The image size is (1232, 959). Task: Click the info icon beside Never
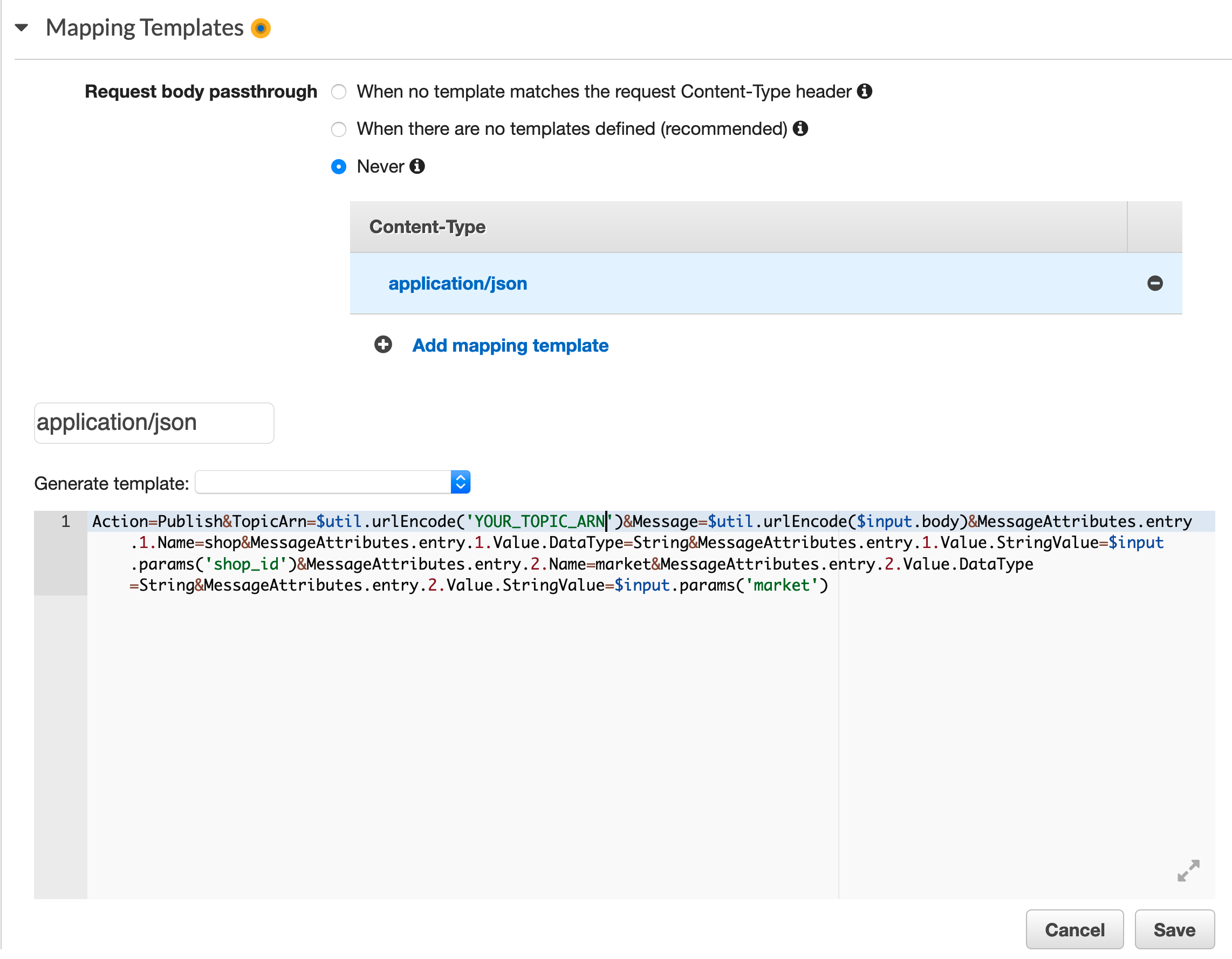(x=416, y=167)
